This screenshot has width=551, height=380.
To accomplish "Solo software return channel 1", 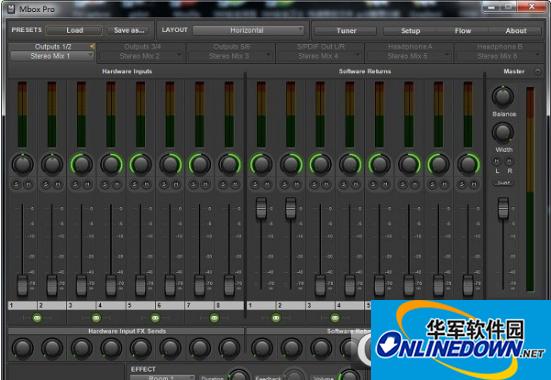I will pyautogui.click(x=255, y=184).
